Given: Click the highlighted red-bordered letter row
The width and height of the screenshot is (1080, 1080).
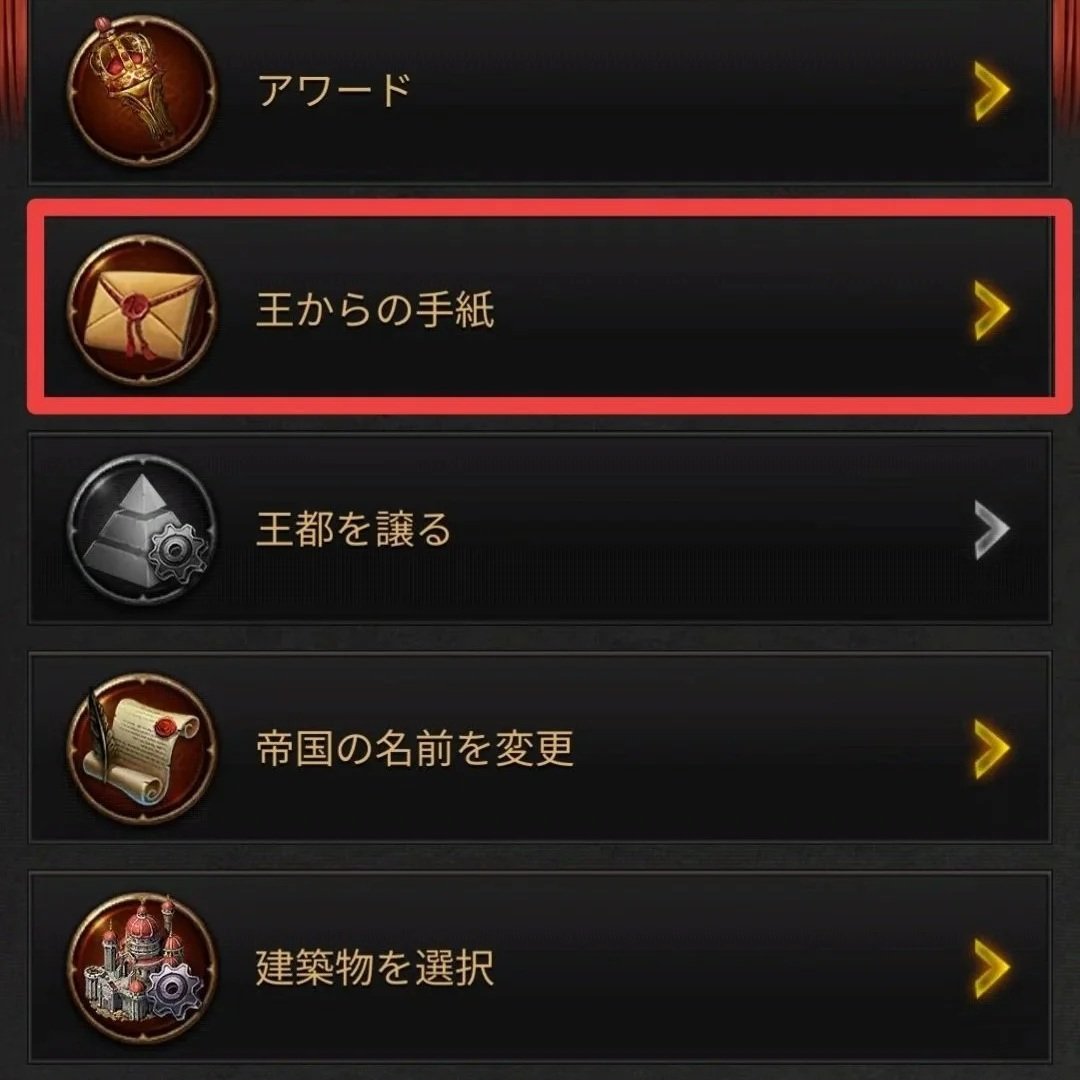Looking at the screenshot, I should tap(549, 307).
